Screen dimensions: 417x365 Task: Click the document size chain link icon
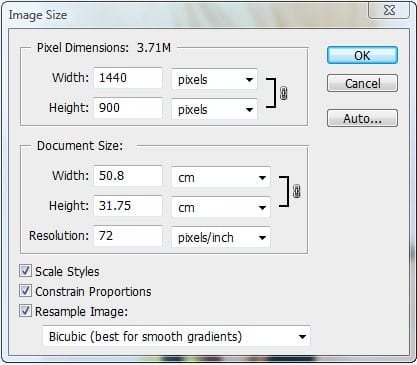(x=297, y=191)
